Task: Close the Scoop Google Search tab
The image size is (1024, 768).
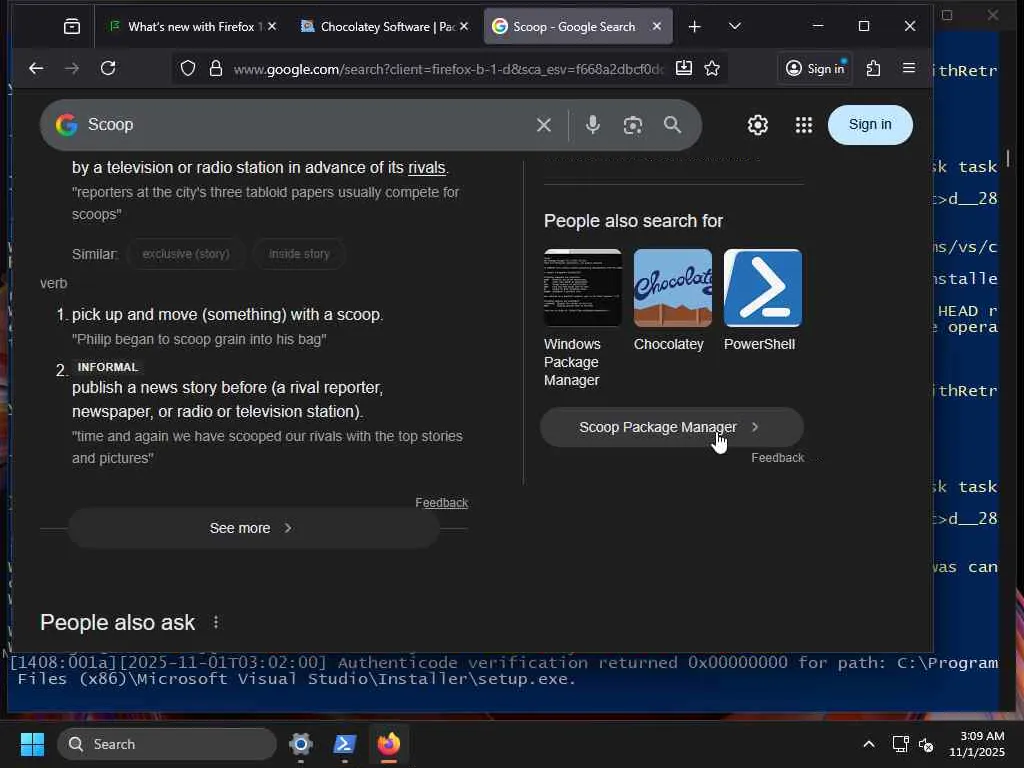Action: 657,26
